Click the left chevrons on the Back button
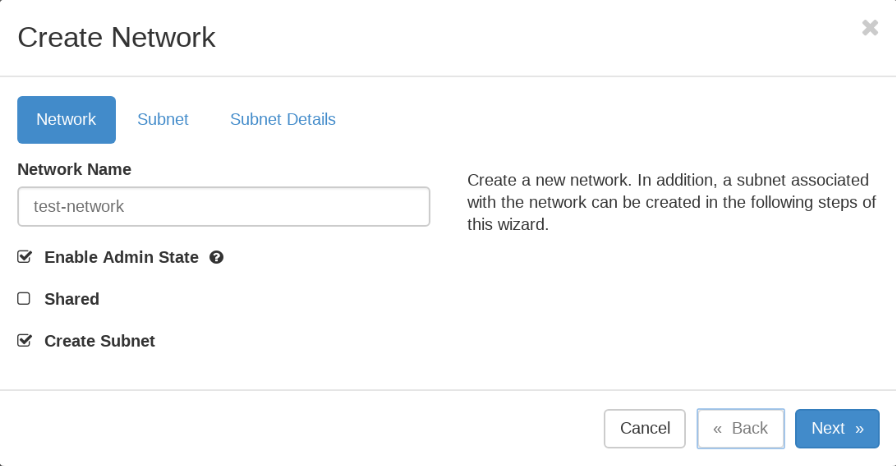Screen dimensions: 896x466 [x=717, y=428]
